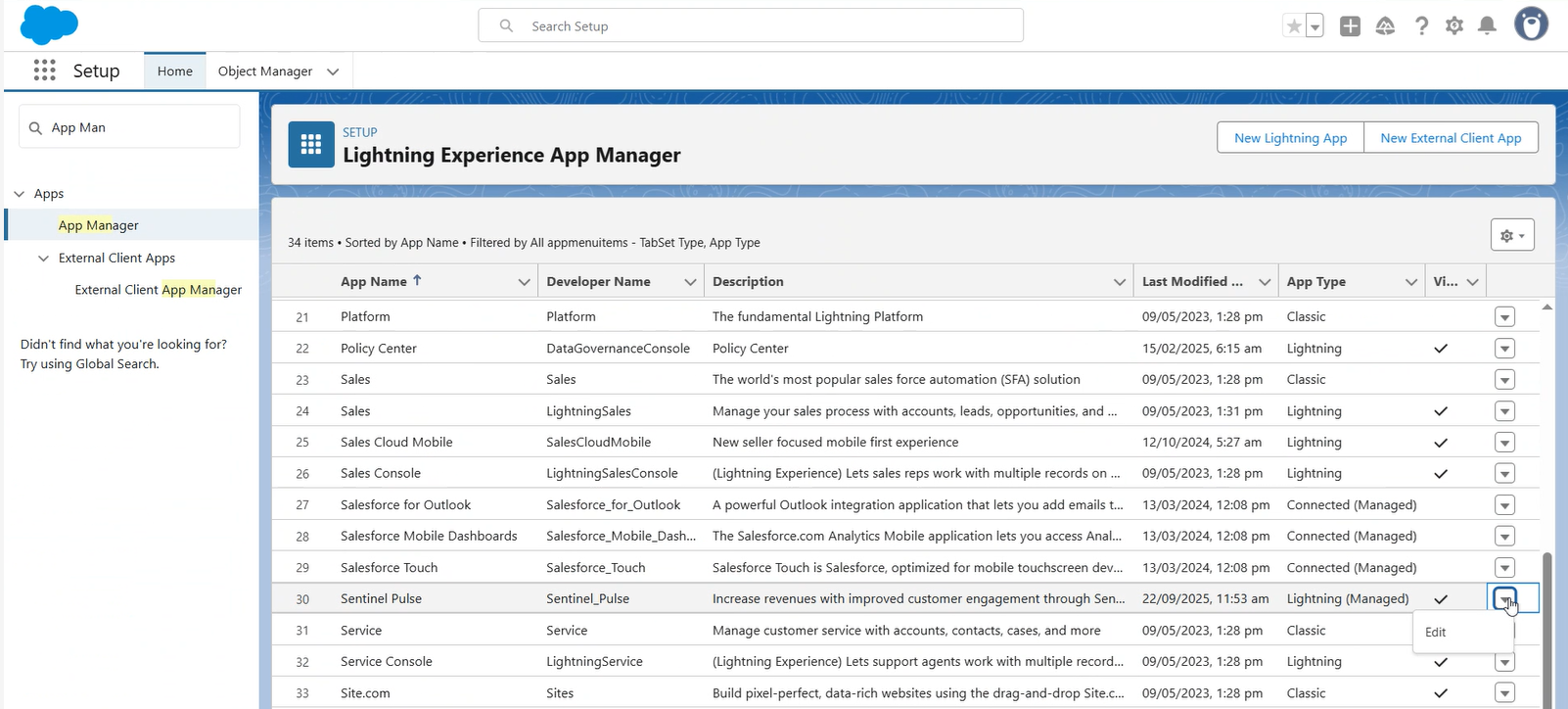Open the Setup gear icon in header
The height and width of the screenshot is (709, 1568).
pos(1454,26)
